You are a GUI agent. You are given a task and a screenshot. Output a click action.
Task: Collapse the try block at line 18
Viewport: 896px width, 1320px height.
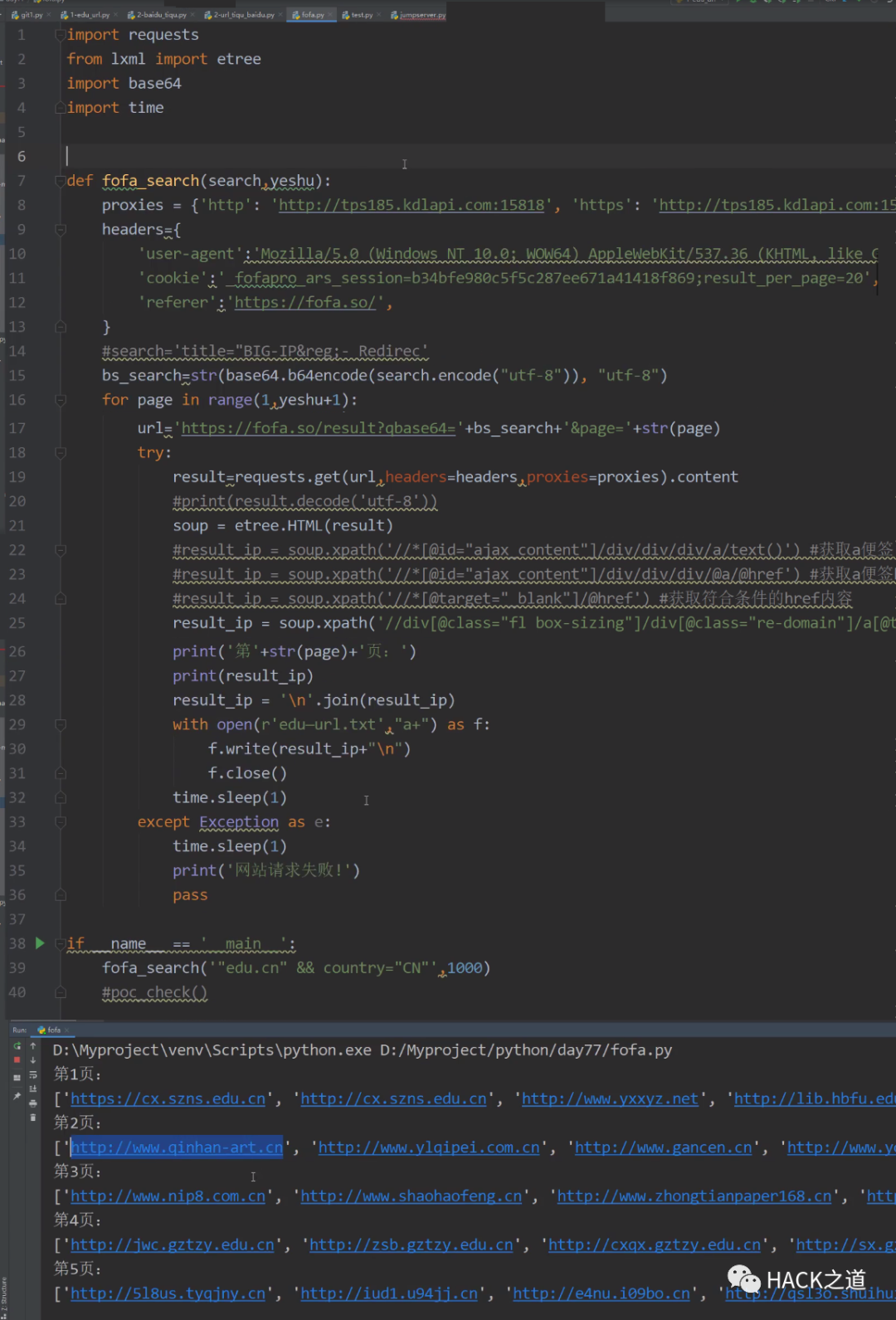[x=60, y=453]
